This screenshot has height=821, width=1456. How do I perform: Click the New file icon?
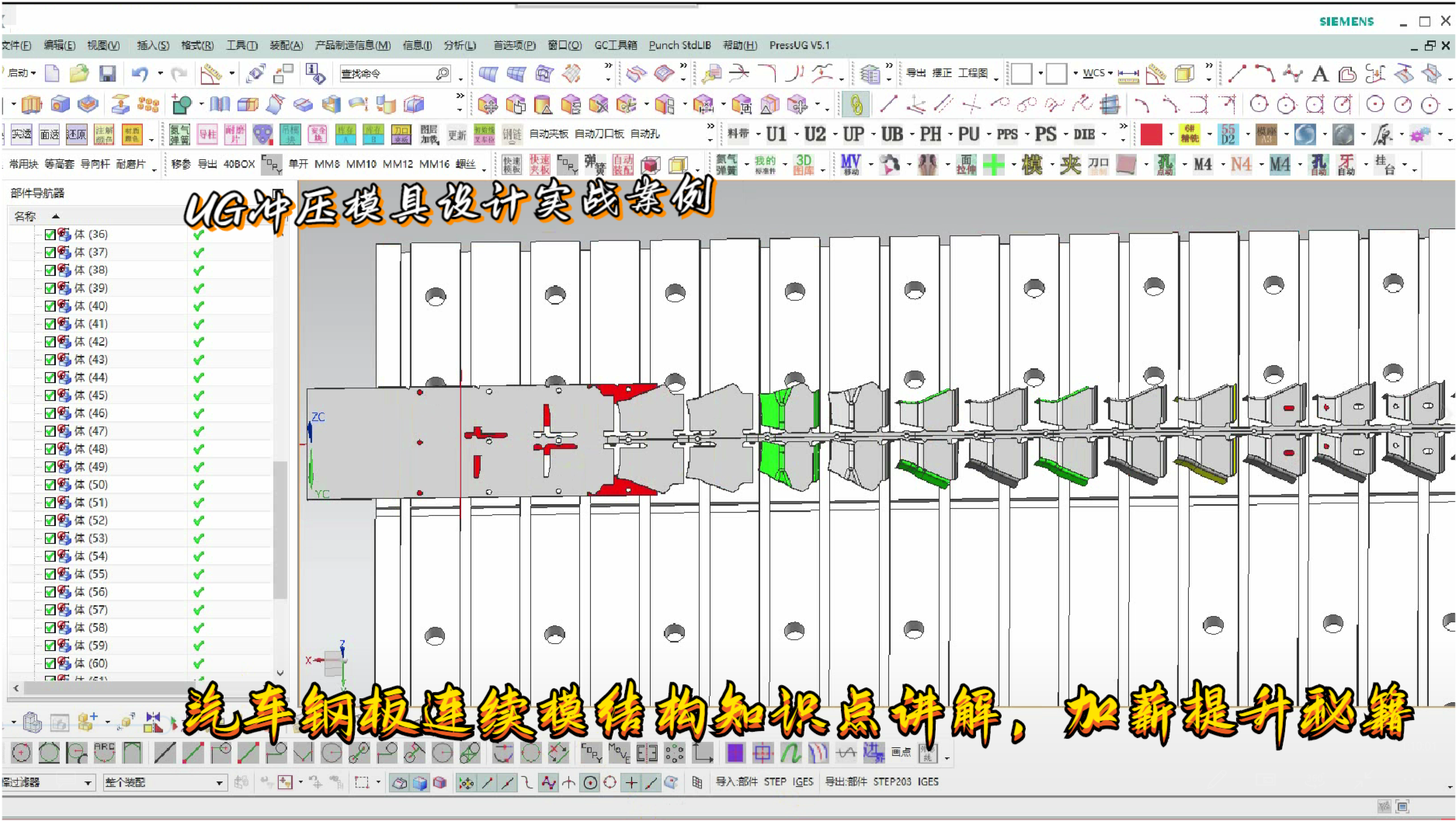pos(52,74)
